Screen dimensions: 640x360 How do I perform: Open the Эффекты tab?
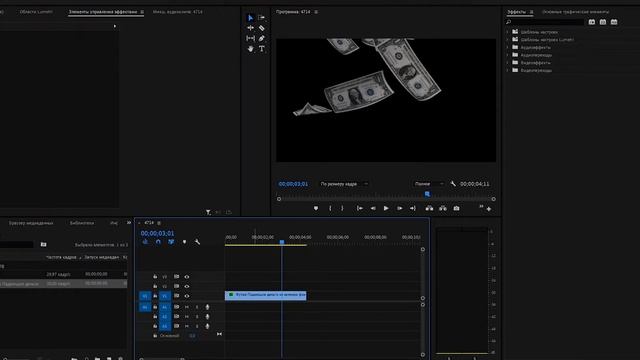[516, 12]
